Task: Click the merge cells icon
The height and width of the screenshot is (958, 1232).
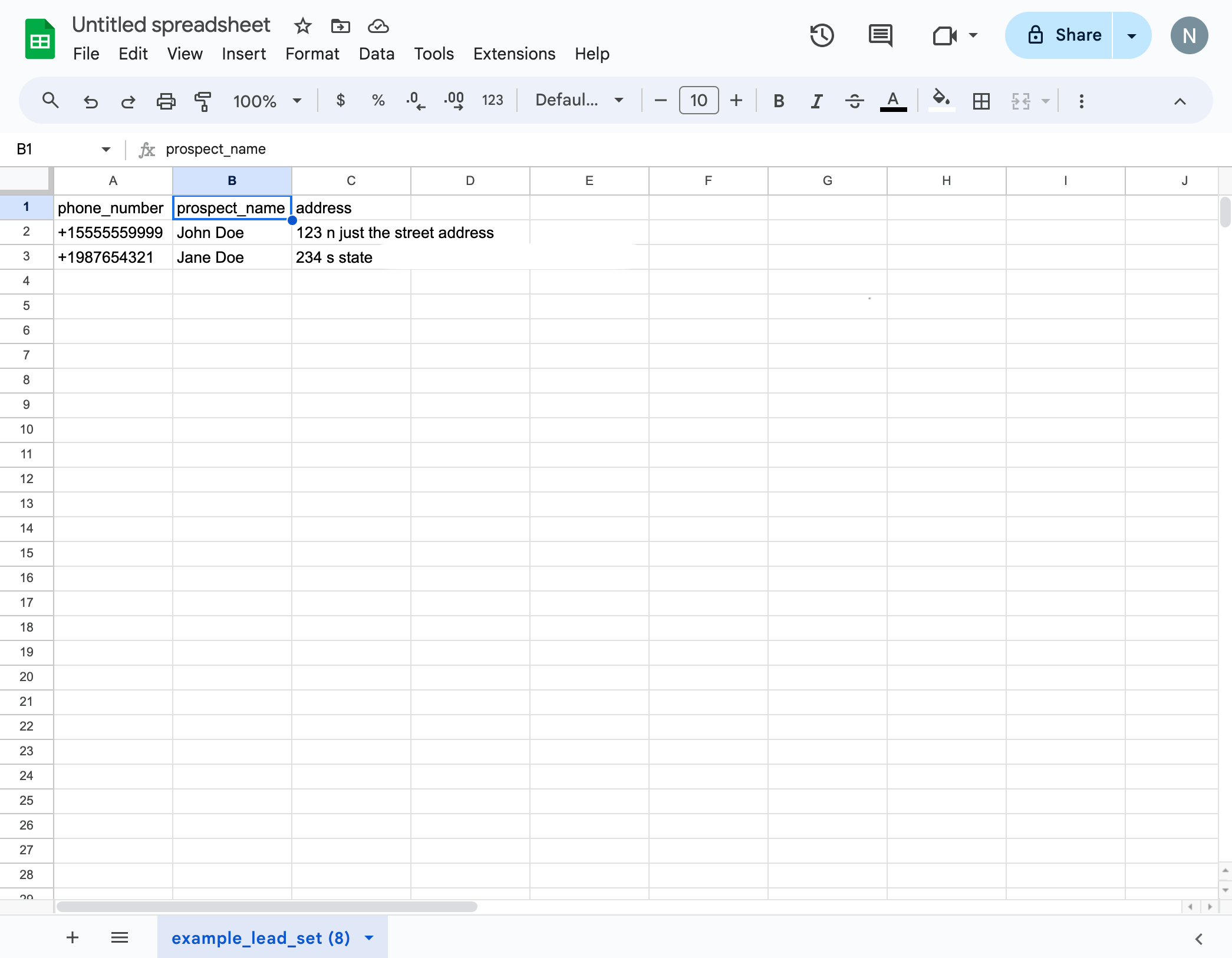Action: (x=1021, y=101)
